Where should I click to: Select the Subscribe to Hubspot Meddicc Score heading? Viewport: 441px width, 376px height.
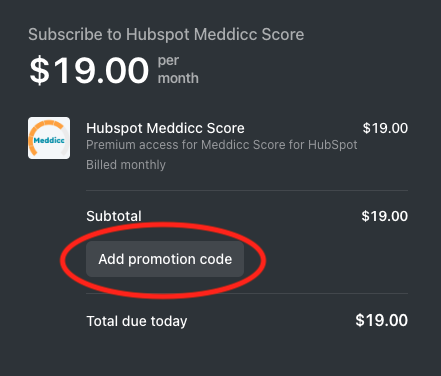click(166, 34)
